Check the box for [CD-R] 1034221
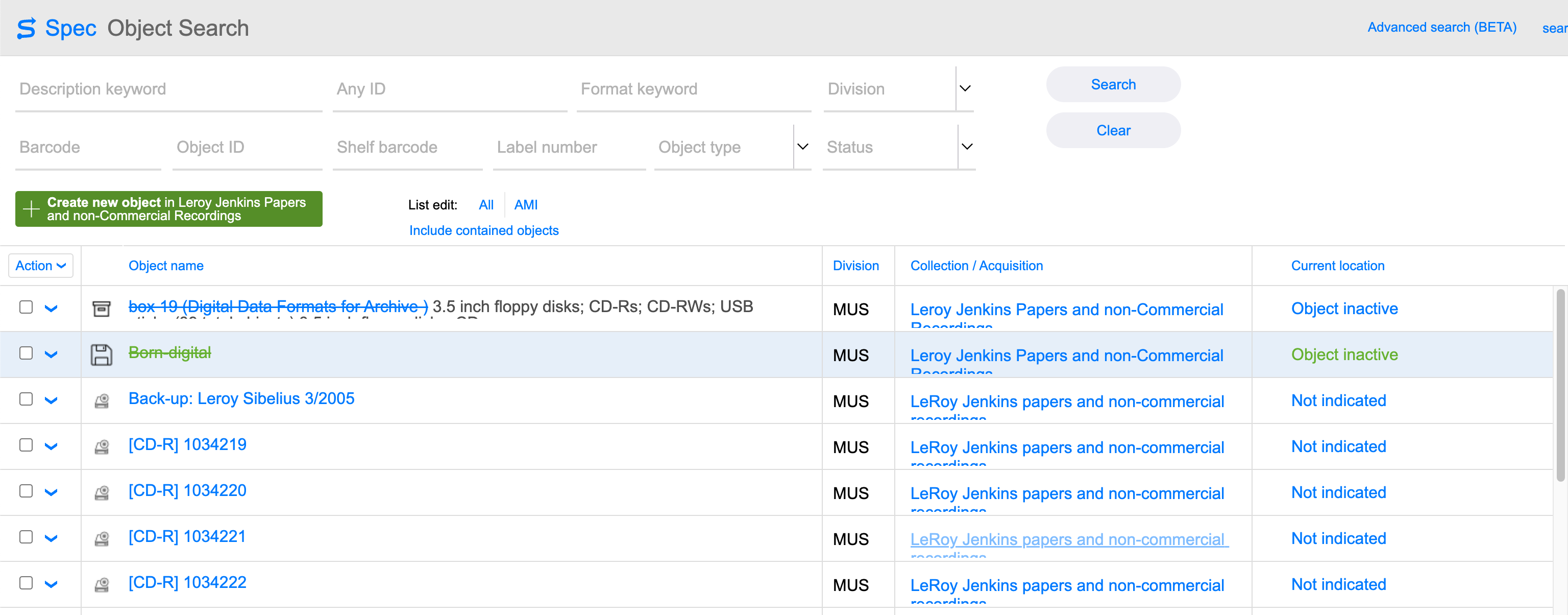The height and width of the screenshot is (615, 1568). [26, 537]
